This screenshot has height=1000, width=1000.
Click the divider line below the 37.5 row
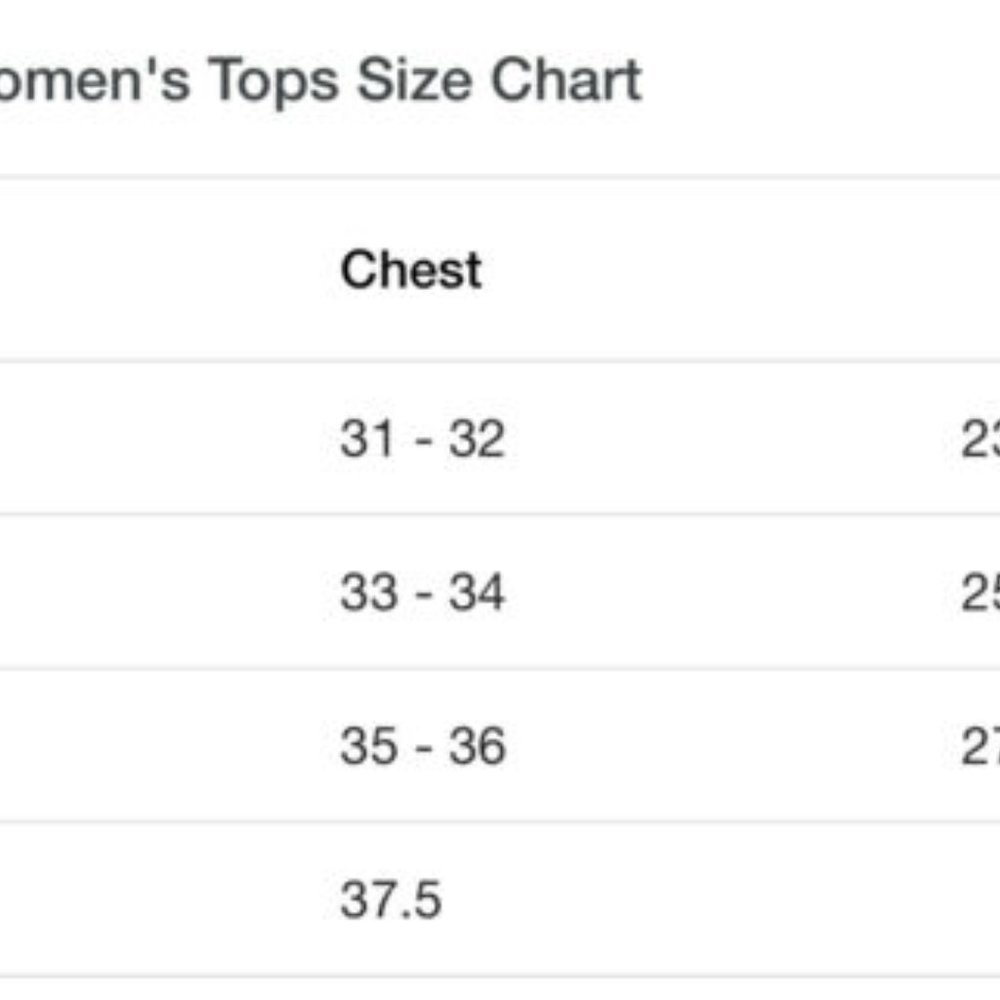click(x=500, y=977)
